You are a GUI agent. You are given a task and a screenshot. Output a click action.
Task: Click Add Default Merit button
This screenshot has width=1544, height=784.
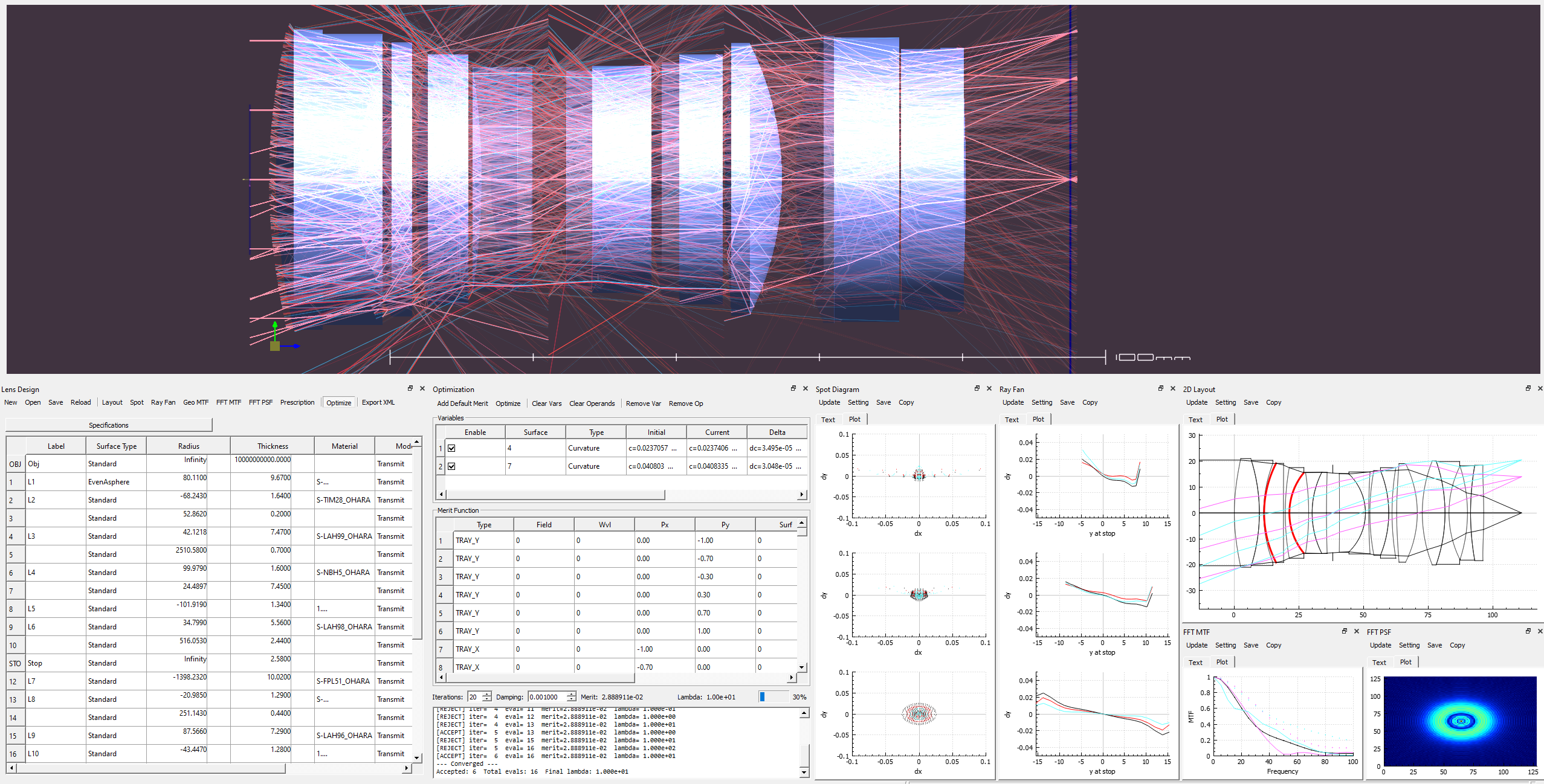(462, 403)
